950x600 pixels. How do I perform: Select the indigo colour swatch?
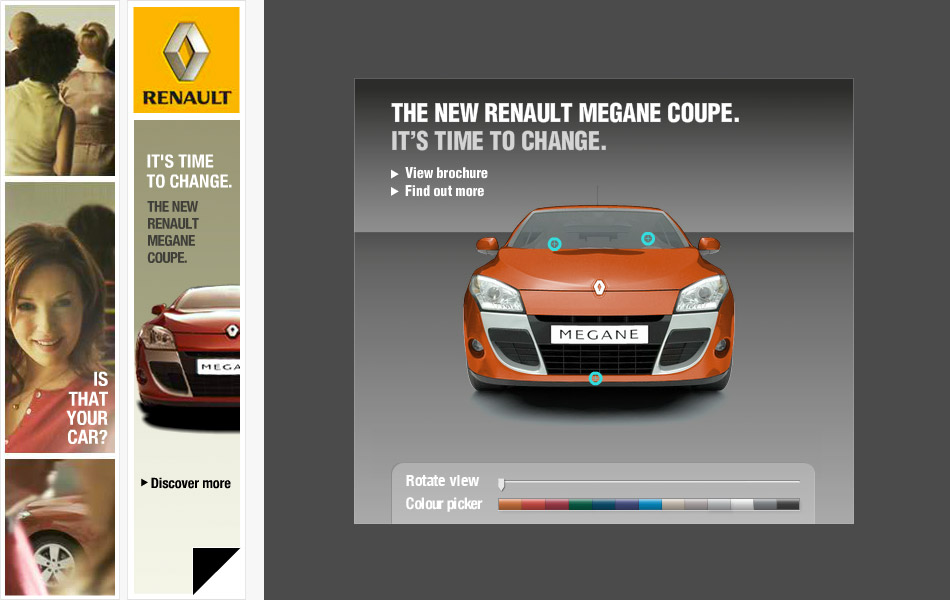pyautogui.click(x=626, y=504)
